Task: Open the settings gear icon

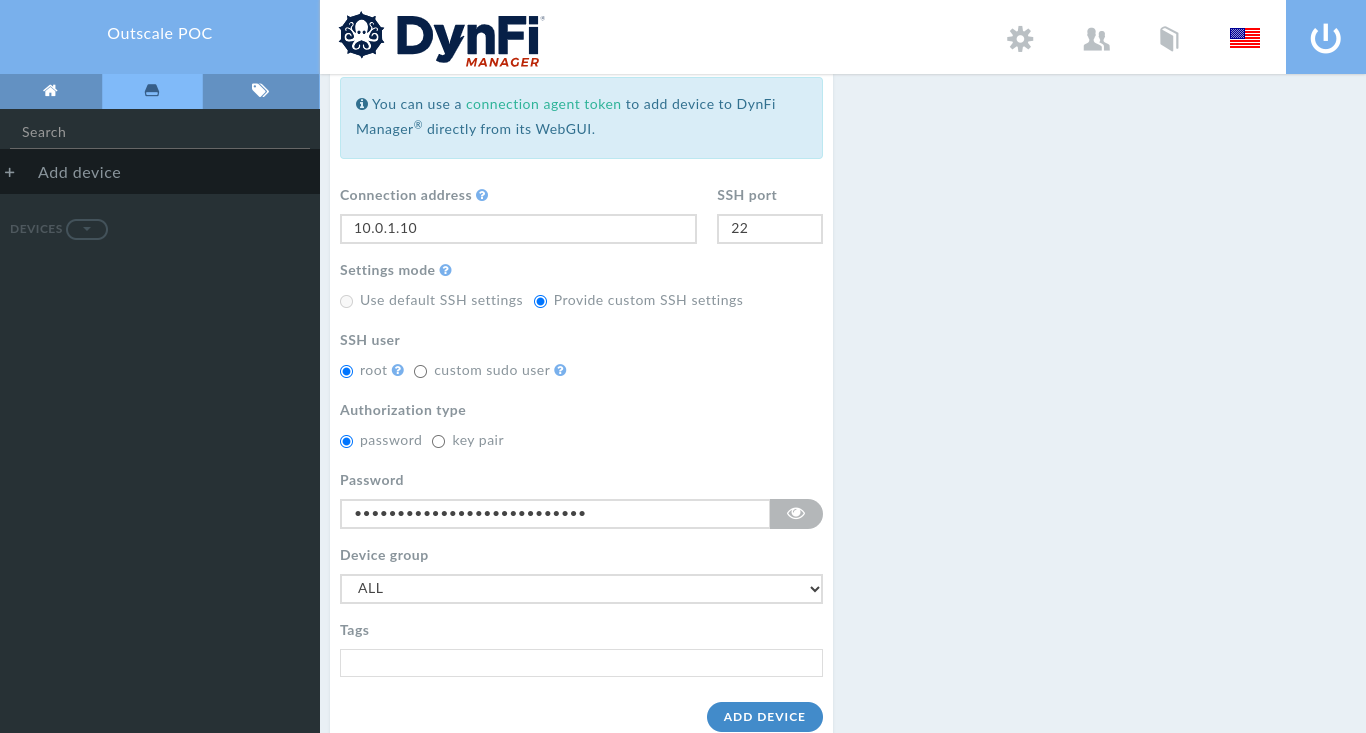Action: [x=1020, y=39]
